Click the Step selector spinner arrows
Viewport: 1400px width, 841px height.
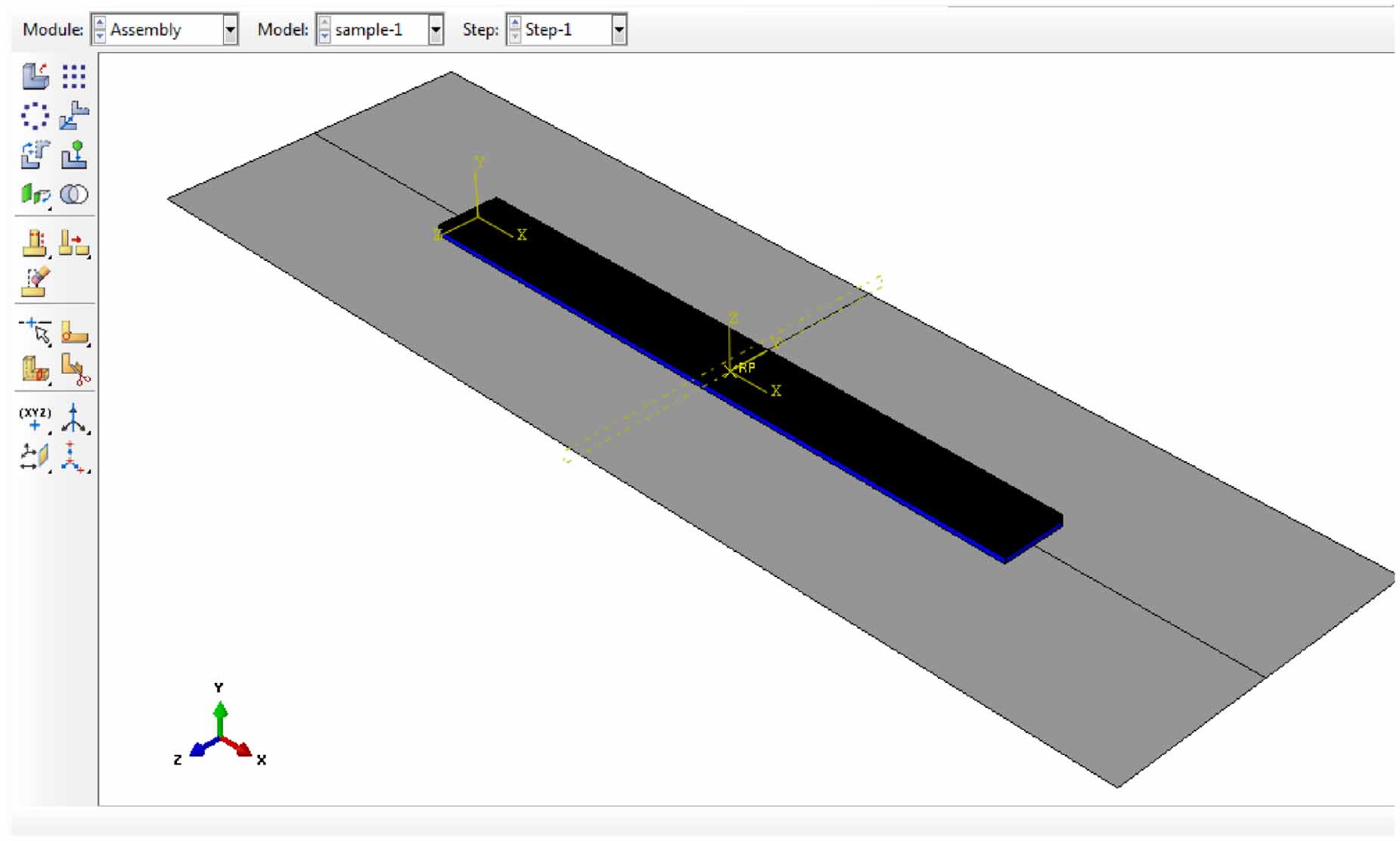[x=515, y=30]
